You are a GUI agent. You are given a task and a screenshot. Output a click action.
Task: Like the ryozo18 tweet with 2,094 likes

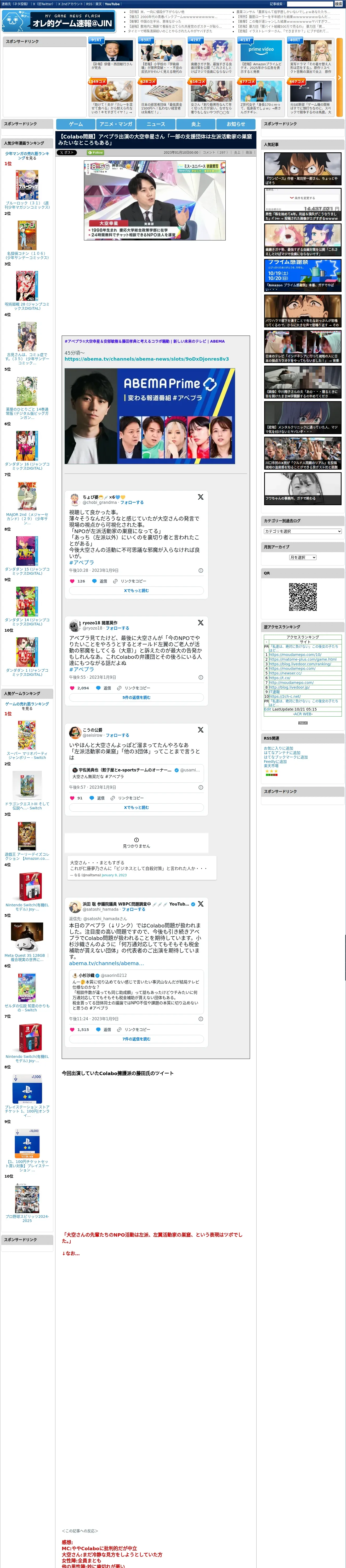tap(72, 688)
